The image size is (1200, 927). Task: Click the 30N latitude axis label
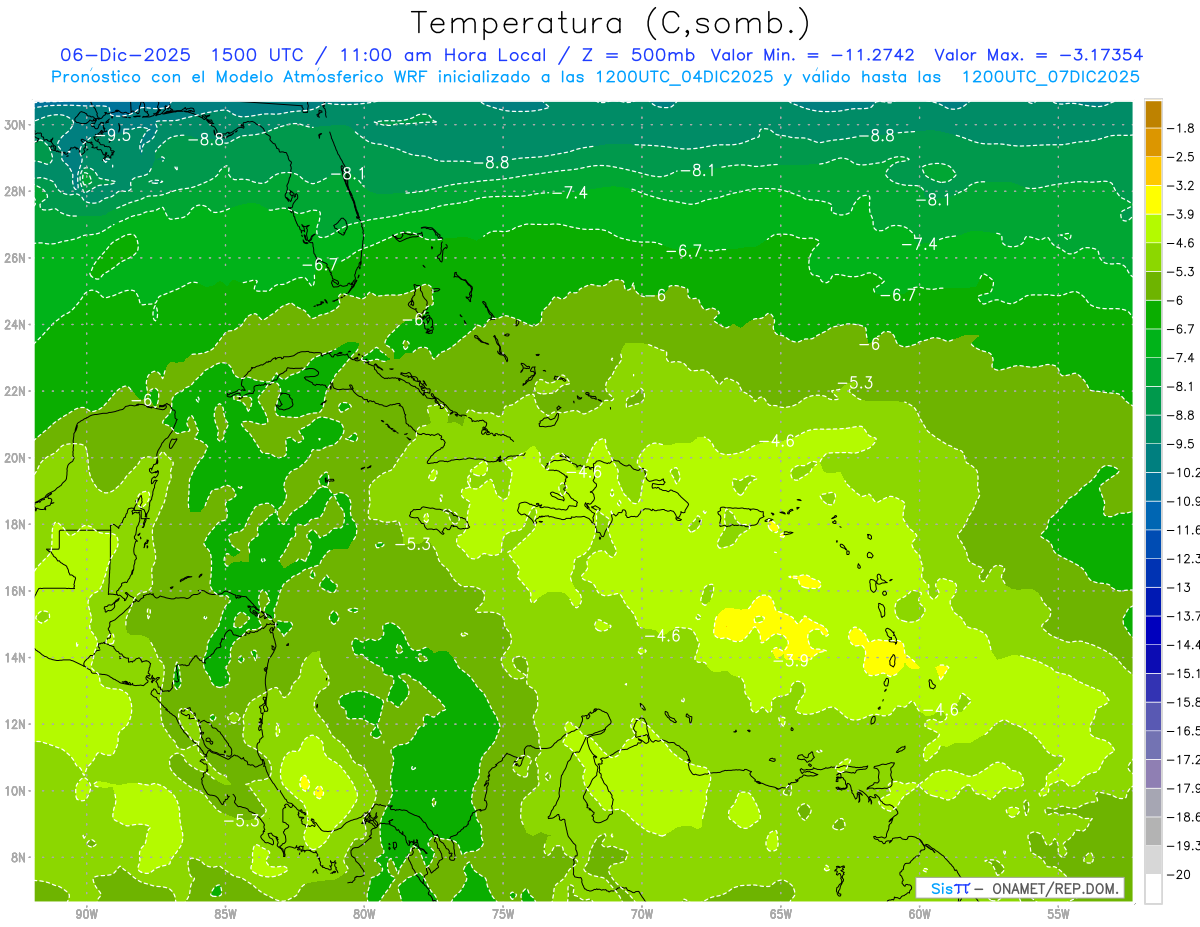(x=16, y=125)
